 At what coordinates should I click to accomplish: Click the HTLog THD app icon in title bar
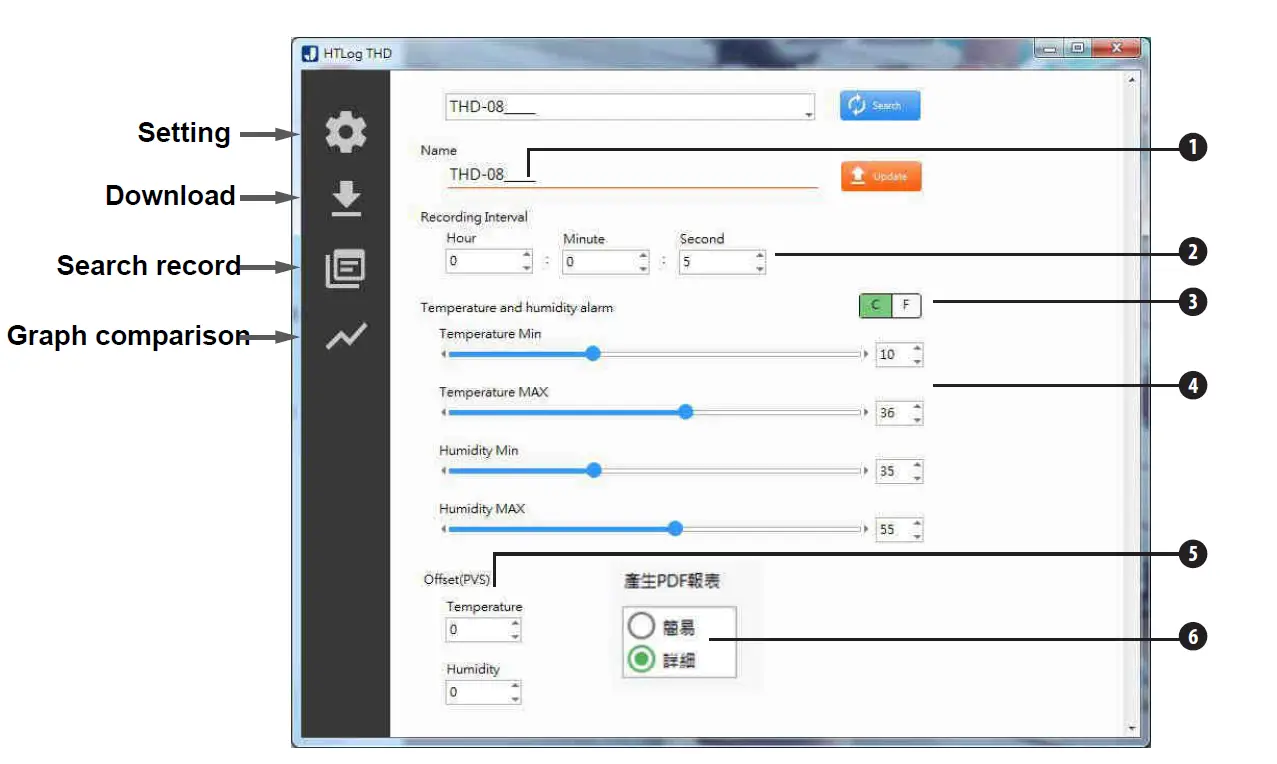[311, 53]
